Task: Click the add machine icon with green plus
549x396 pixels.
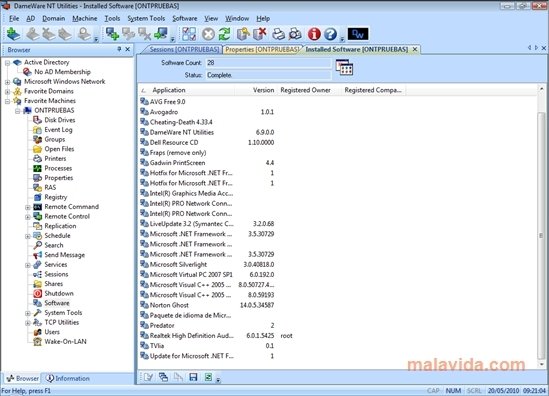Action: (112, 34)
